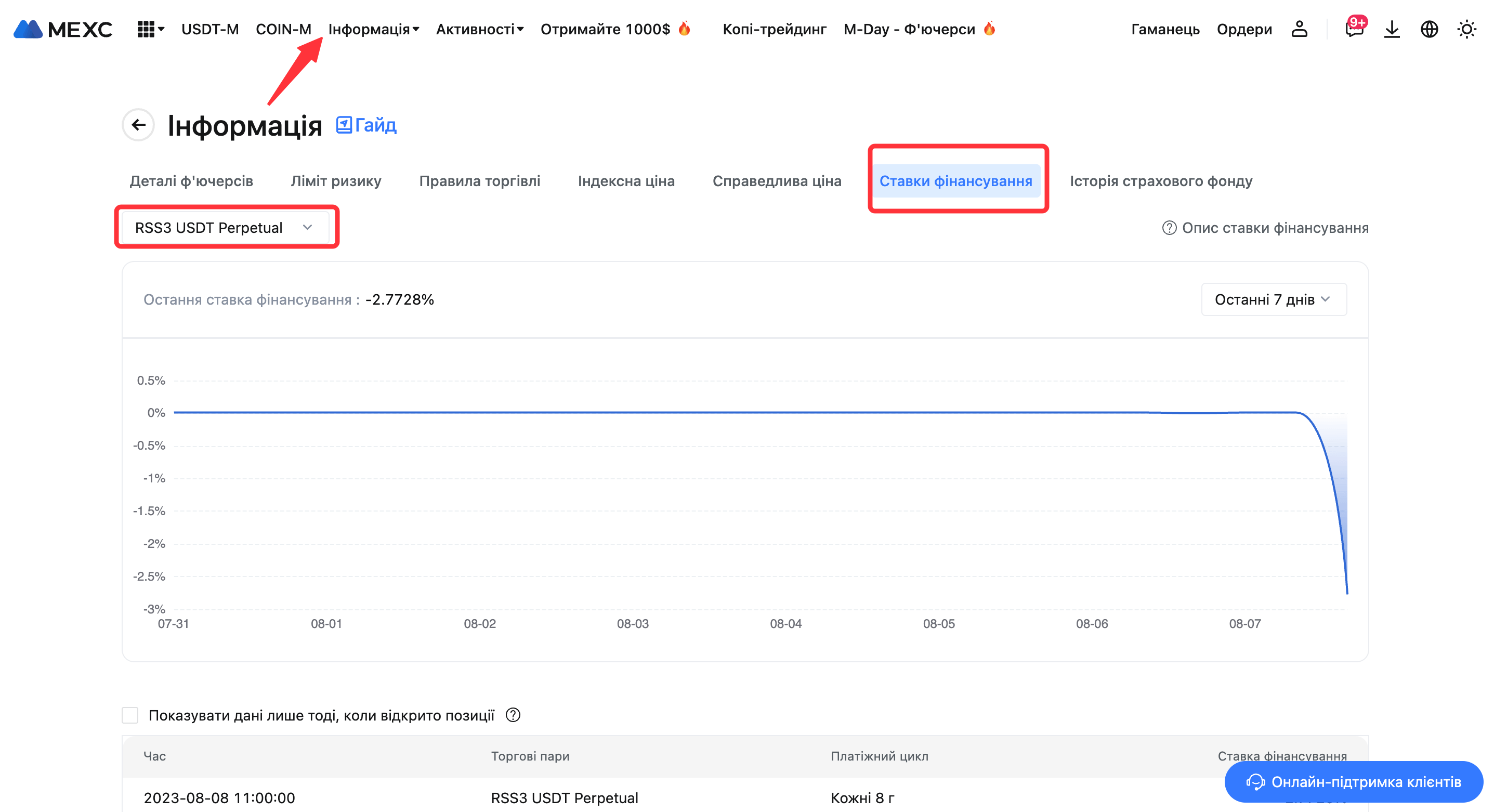The image size is (1494, 812).
Task: Click the funding rate chart drop point
Action: click(x=1346, y=593)
